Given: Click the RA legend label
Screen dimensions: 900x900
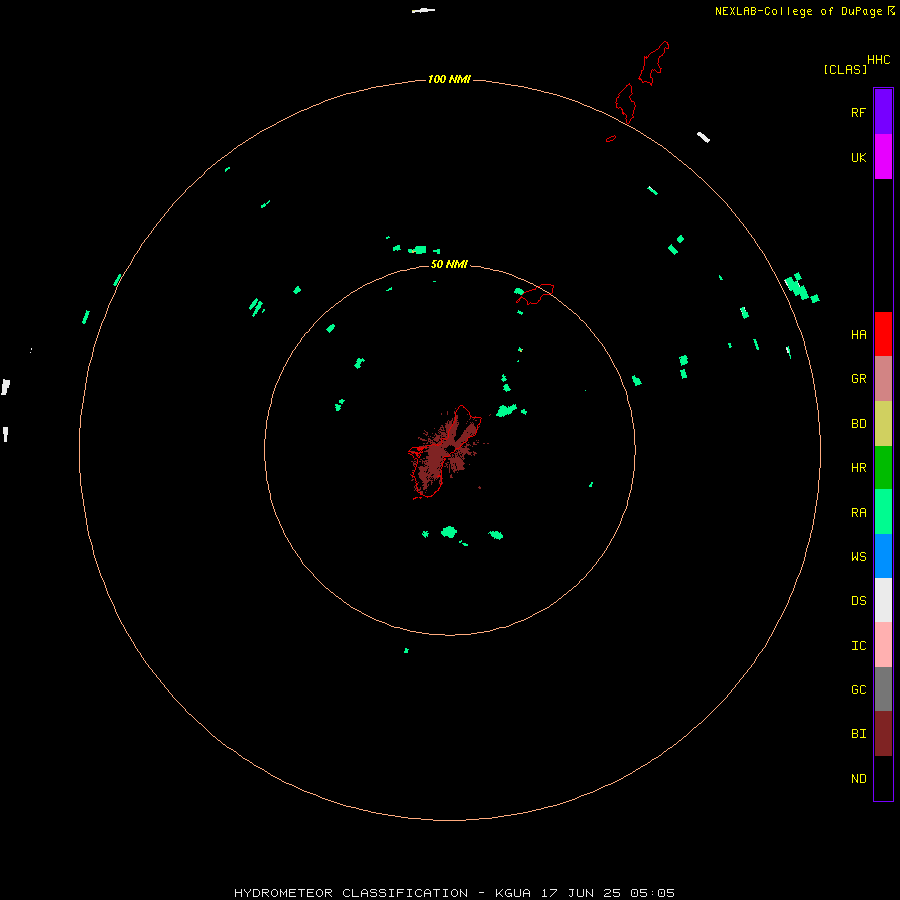Looking at the screenshot, I should 858,513.
